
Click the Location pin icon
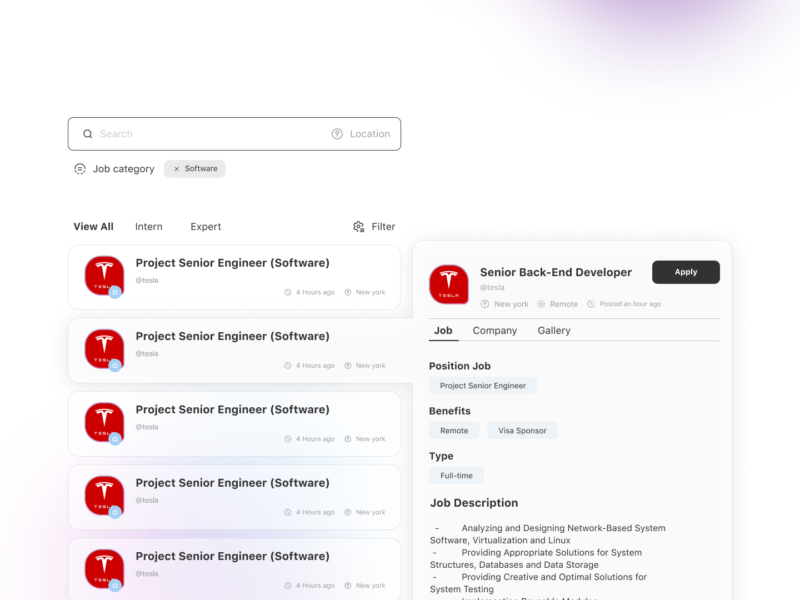[337, 134]
